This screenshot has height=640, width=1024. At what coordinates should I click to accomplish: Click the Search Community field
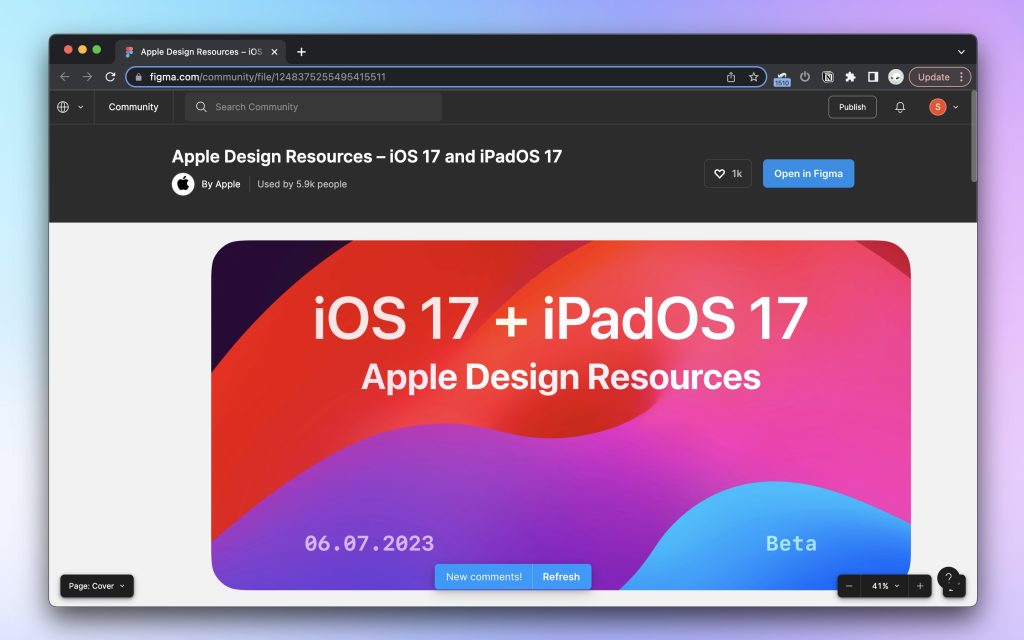click(313, 107)
